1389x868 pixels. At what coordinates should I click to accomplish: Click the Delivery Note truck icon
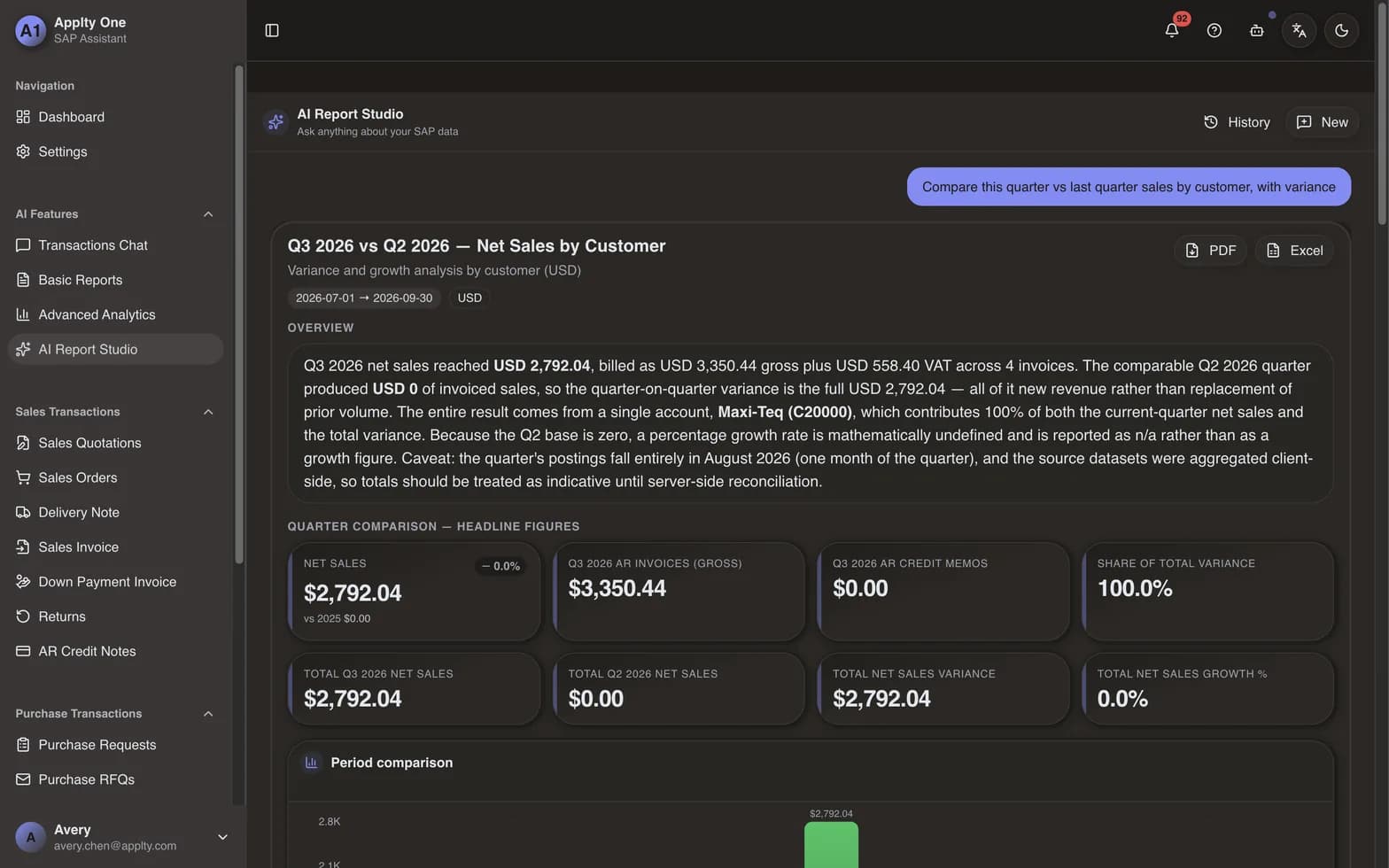[23, 512]
